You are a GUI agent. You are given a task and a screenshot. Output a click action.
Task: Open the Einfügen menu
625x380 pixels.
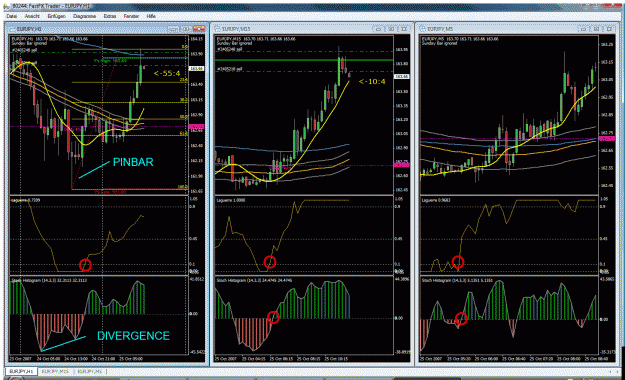(x=56, y=16)
